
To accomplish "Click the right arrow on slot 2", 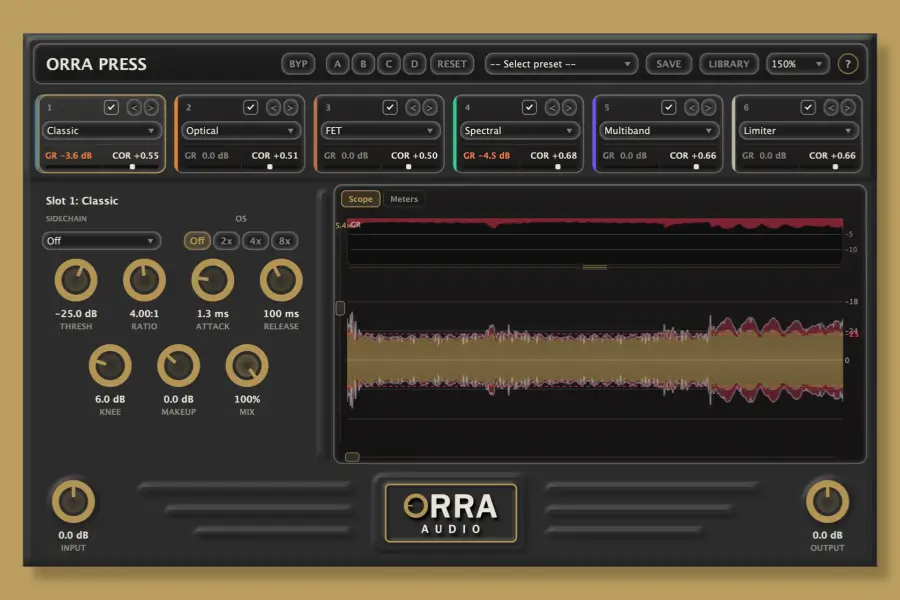I will [x=290, y=107].
